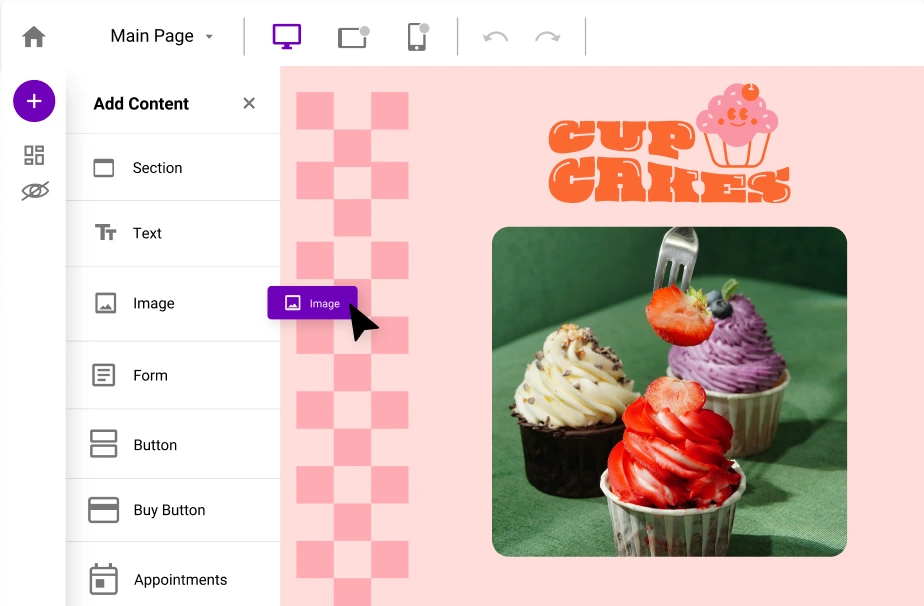The width and height of the screenshot is (924, 606).
Task: Click the purple plus add button
Action: 34,101
